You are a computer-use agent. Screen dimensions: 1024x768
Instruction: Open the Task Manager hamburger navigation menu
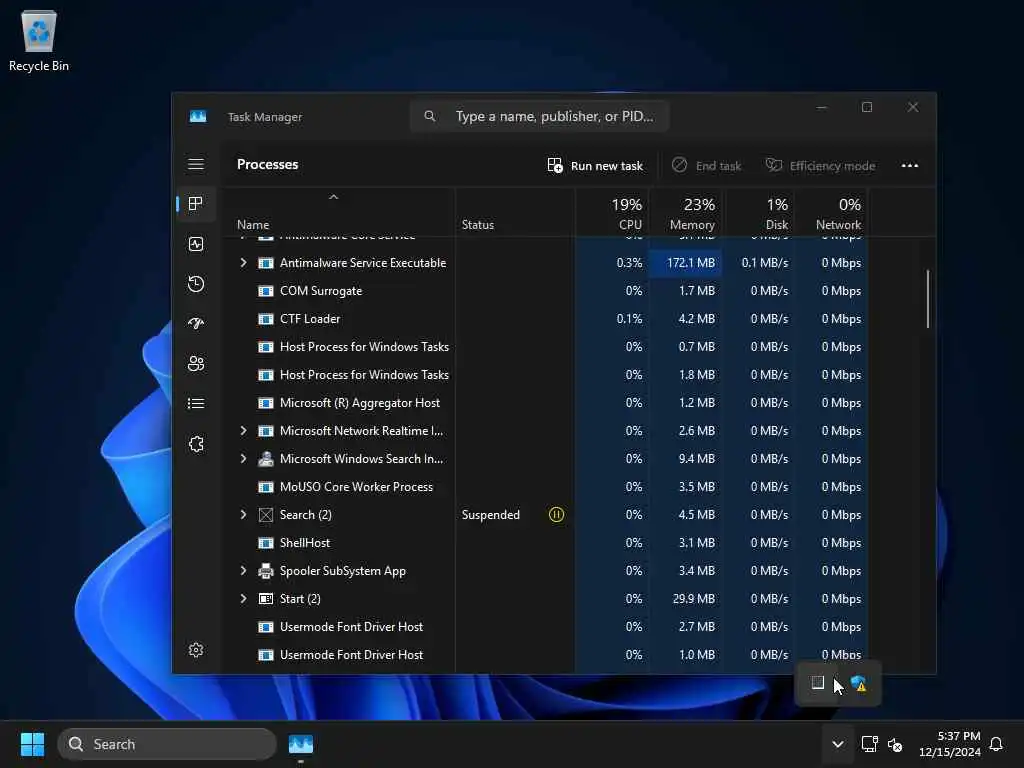click(x=196, y=164)
